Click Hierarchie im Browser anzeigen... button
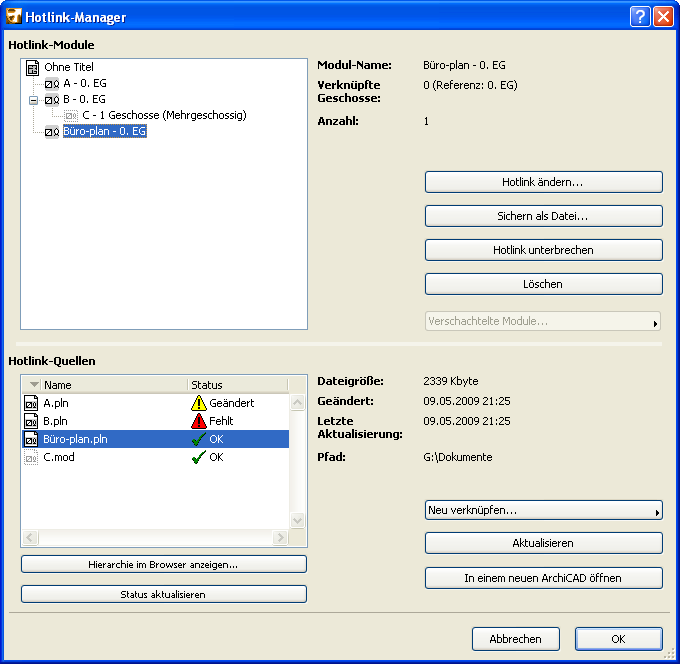Viewport: 680px width, 664px height. tap(163, 564)
